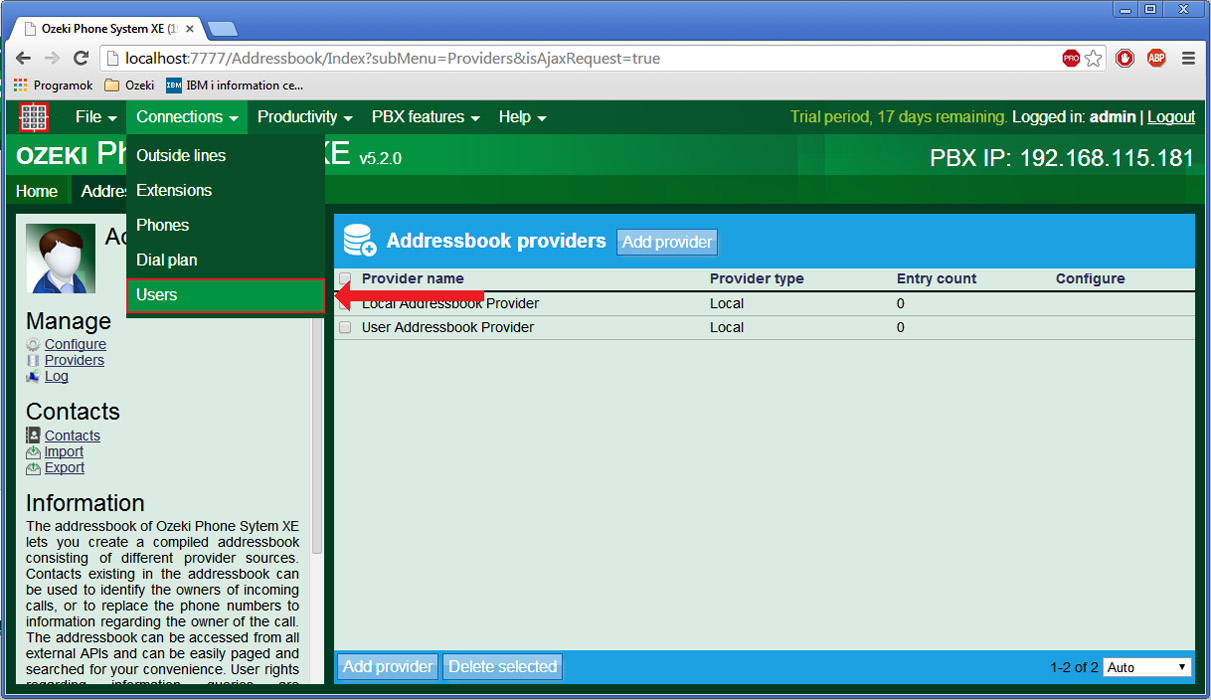
Task: Click the Export link
Action: (64, 468)
